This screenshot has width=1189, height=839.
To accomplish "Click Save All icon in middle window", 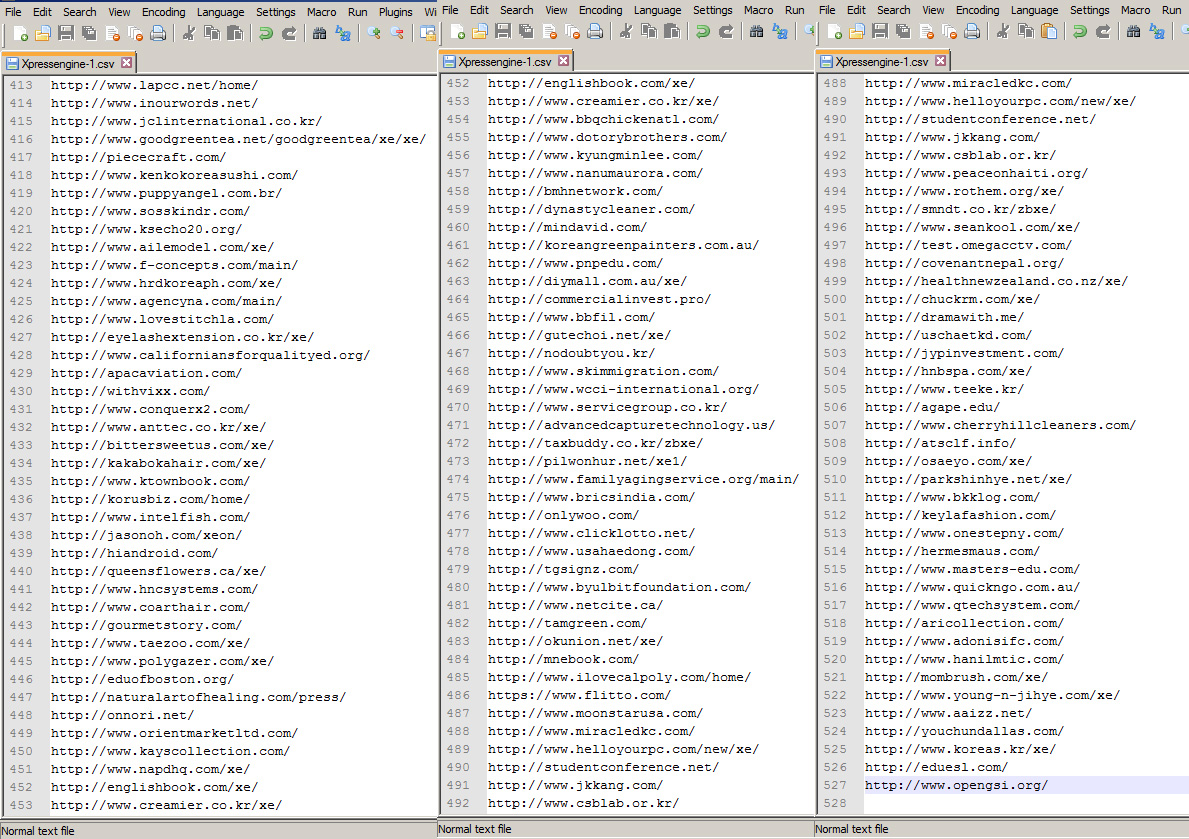I will (525, 31).
